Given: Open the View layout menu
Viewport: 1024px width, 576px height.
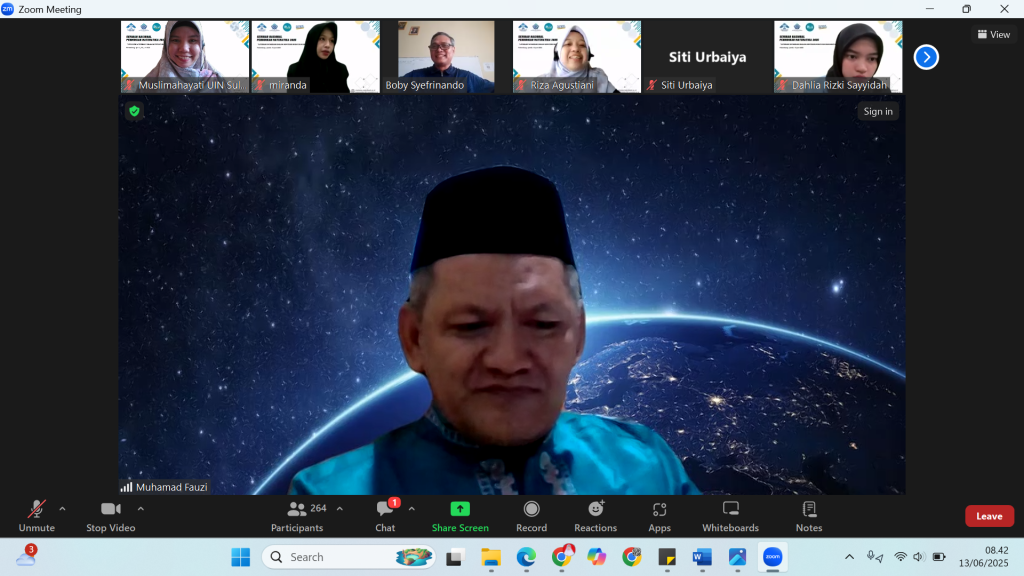Looking at the screenshot, I should coord(993,34).
